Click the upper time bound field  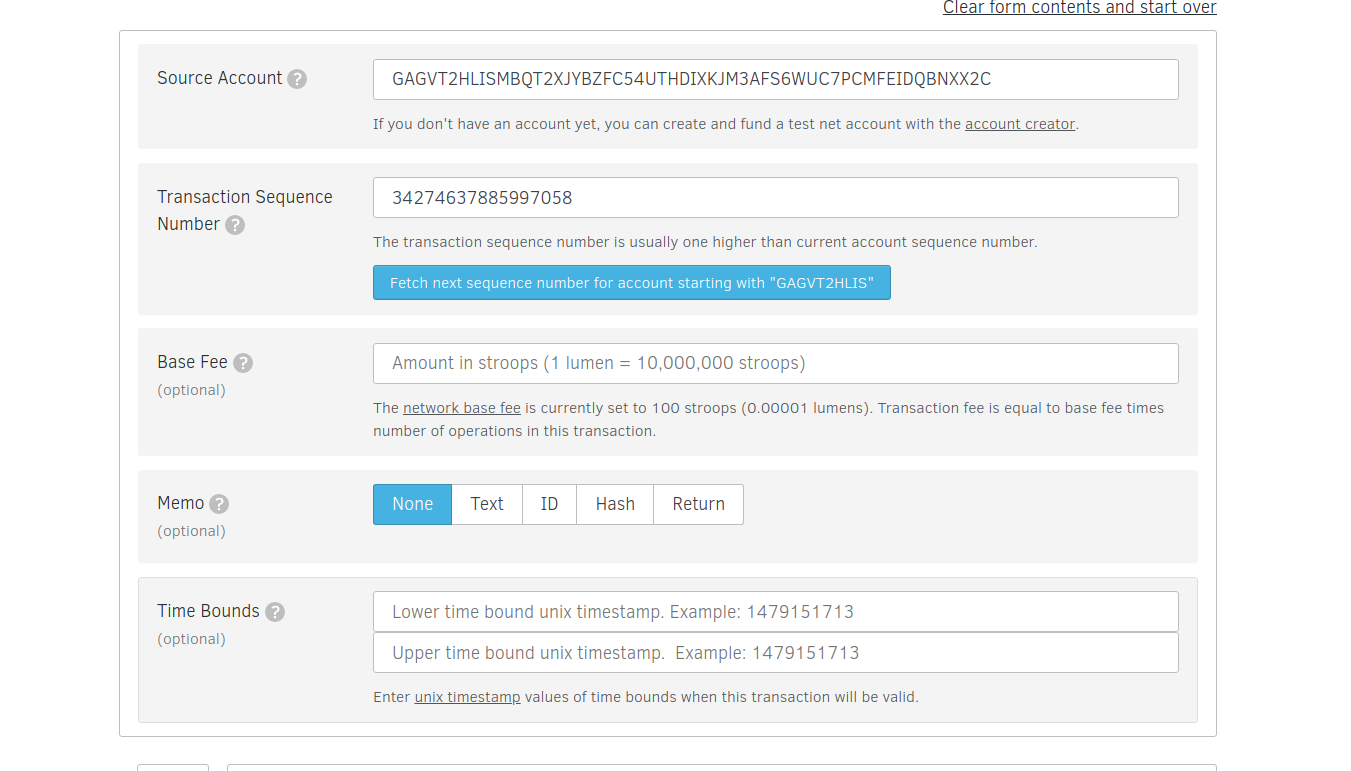pyautogui.click(x=775, y=653)
